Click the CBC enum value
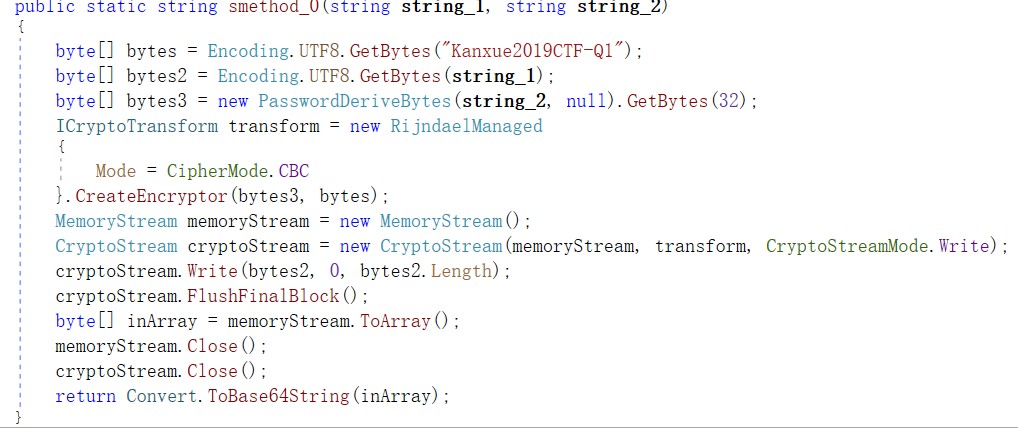Screen dimensions: 1018x428 coord(294,171)
